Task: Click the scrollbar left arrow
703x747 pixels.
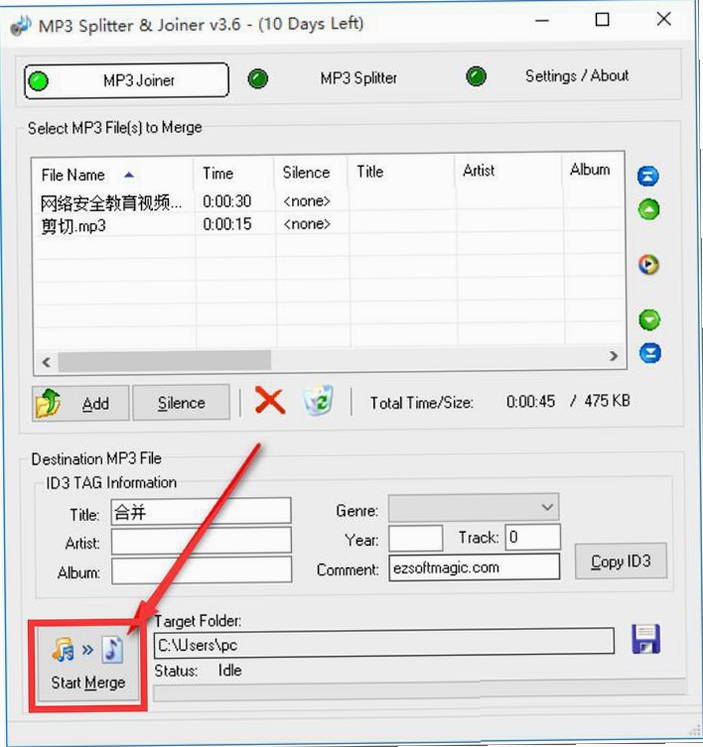Action: tap(46, 362)
